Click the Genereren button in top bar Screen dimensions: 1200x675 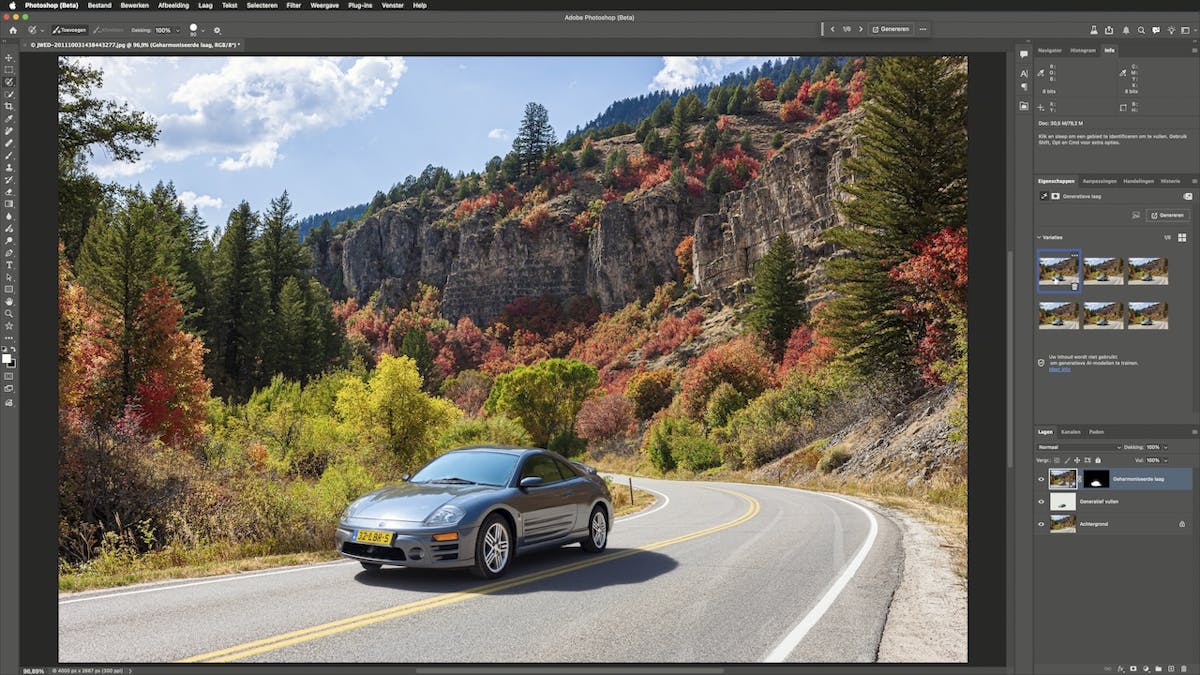coord(890,29)
